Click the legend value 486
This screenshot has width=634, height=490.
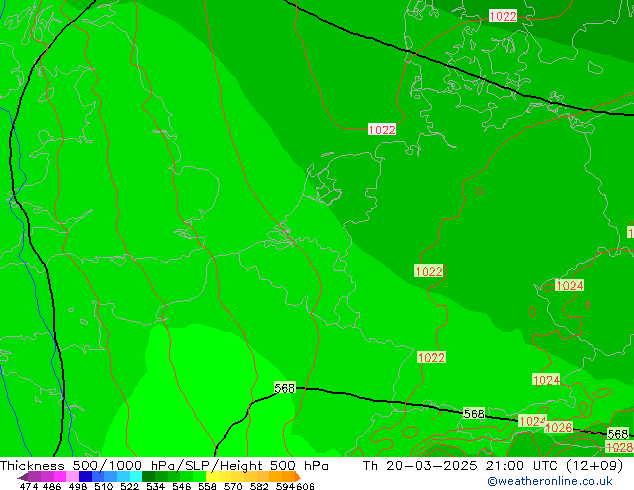tap(52, 486)
